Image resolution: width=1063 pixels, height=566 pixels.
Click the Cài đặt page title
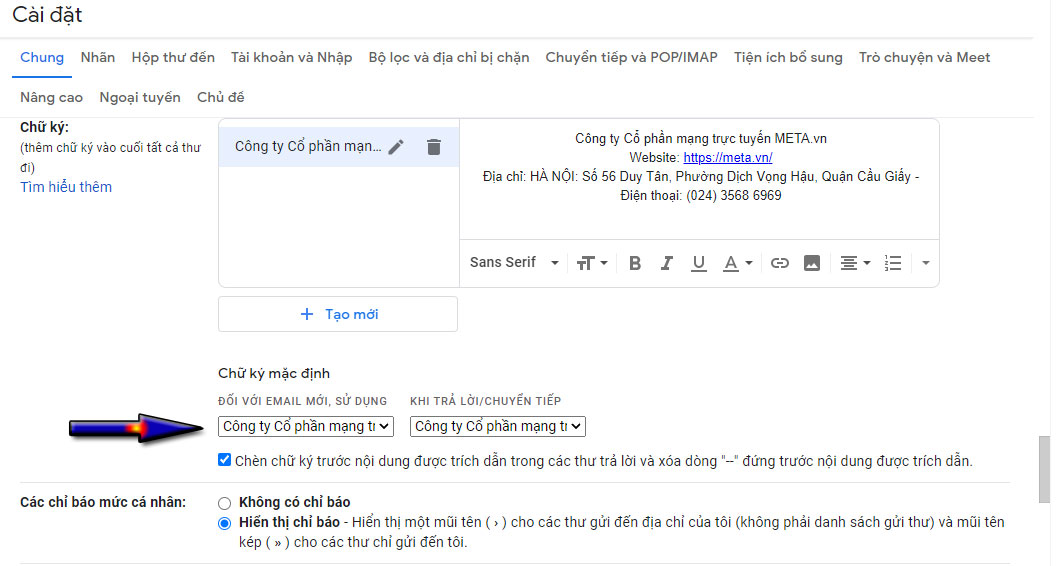click(47, 15)
